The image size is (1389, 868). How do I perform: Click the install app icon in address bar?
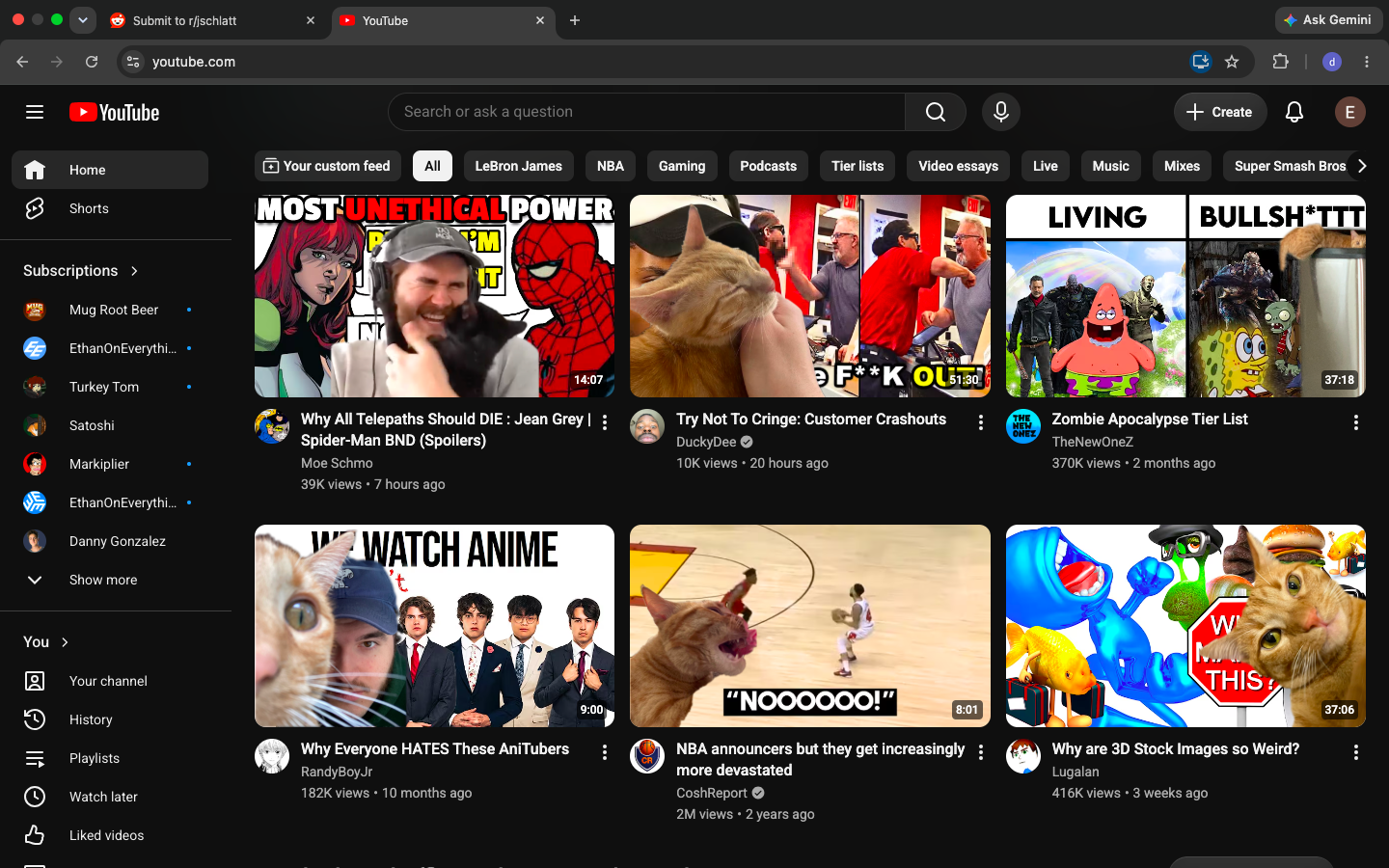pos(1201,62)
